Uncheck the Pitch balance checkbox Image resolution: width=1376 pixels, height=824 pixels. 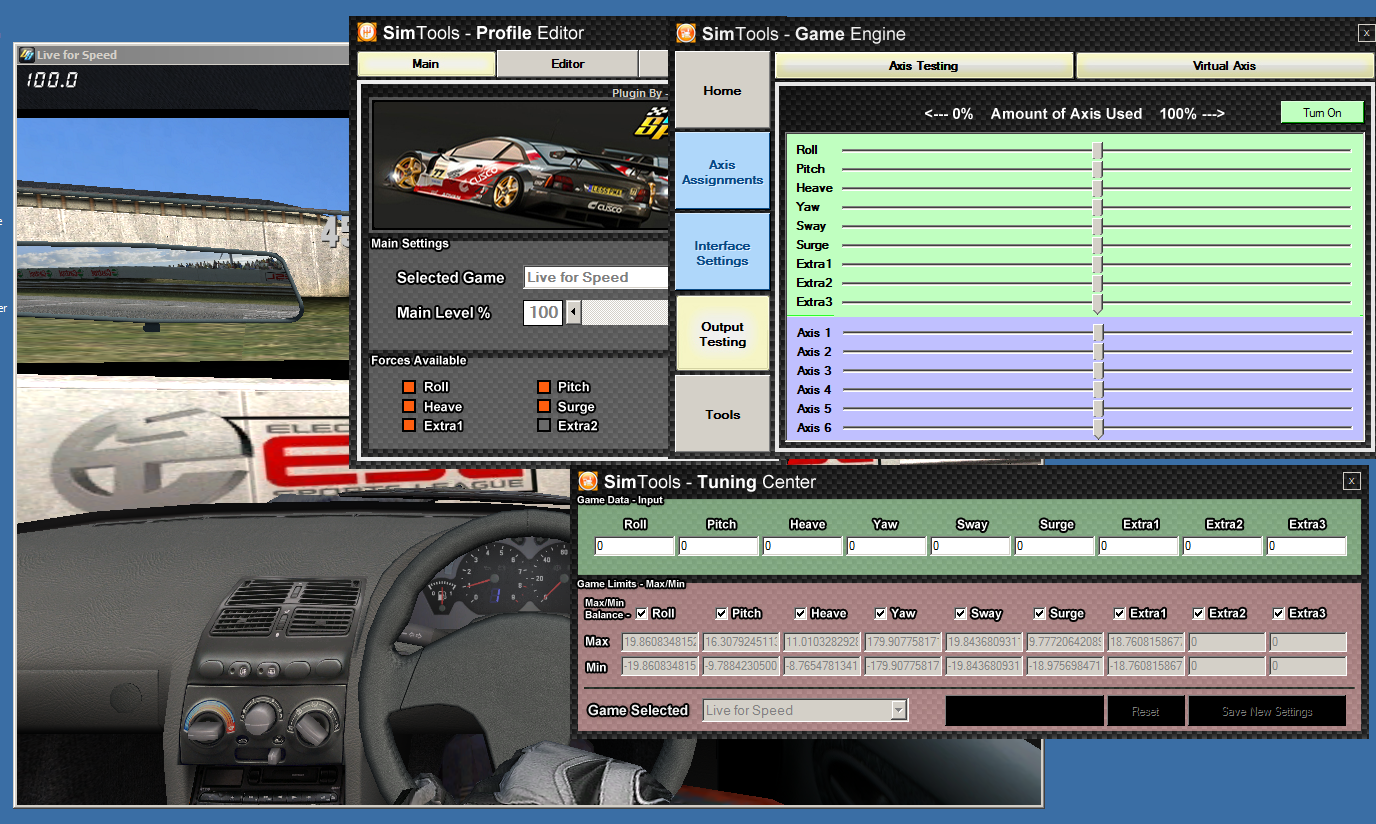pyautogui.click(x=722, y=613)
